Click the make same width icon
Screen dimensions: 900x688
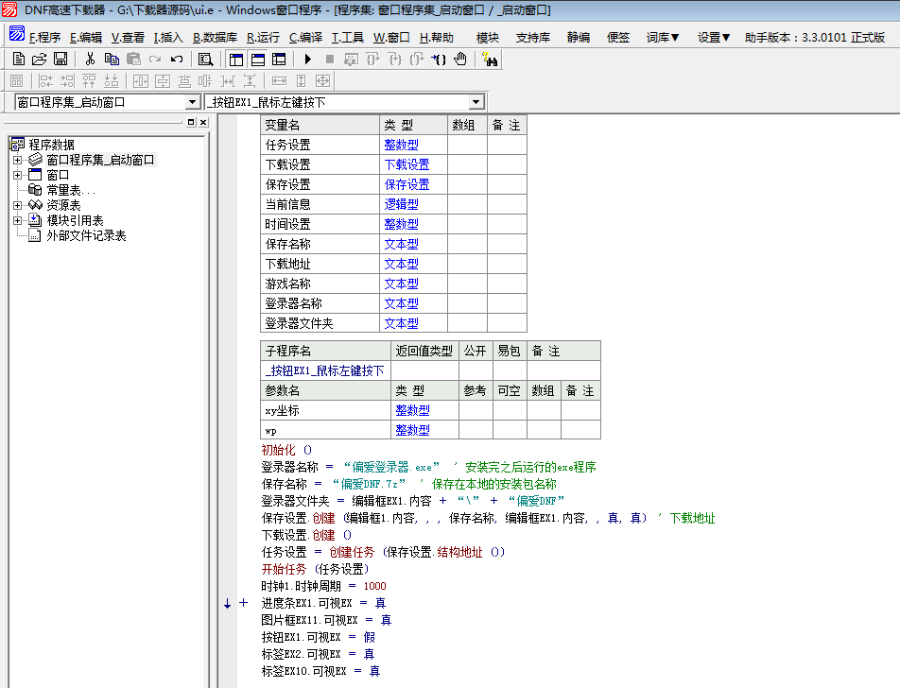[x=279, y=81]
